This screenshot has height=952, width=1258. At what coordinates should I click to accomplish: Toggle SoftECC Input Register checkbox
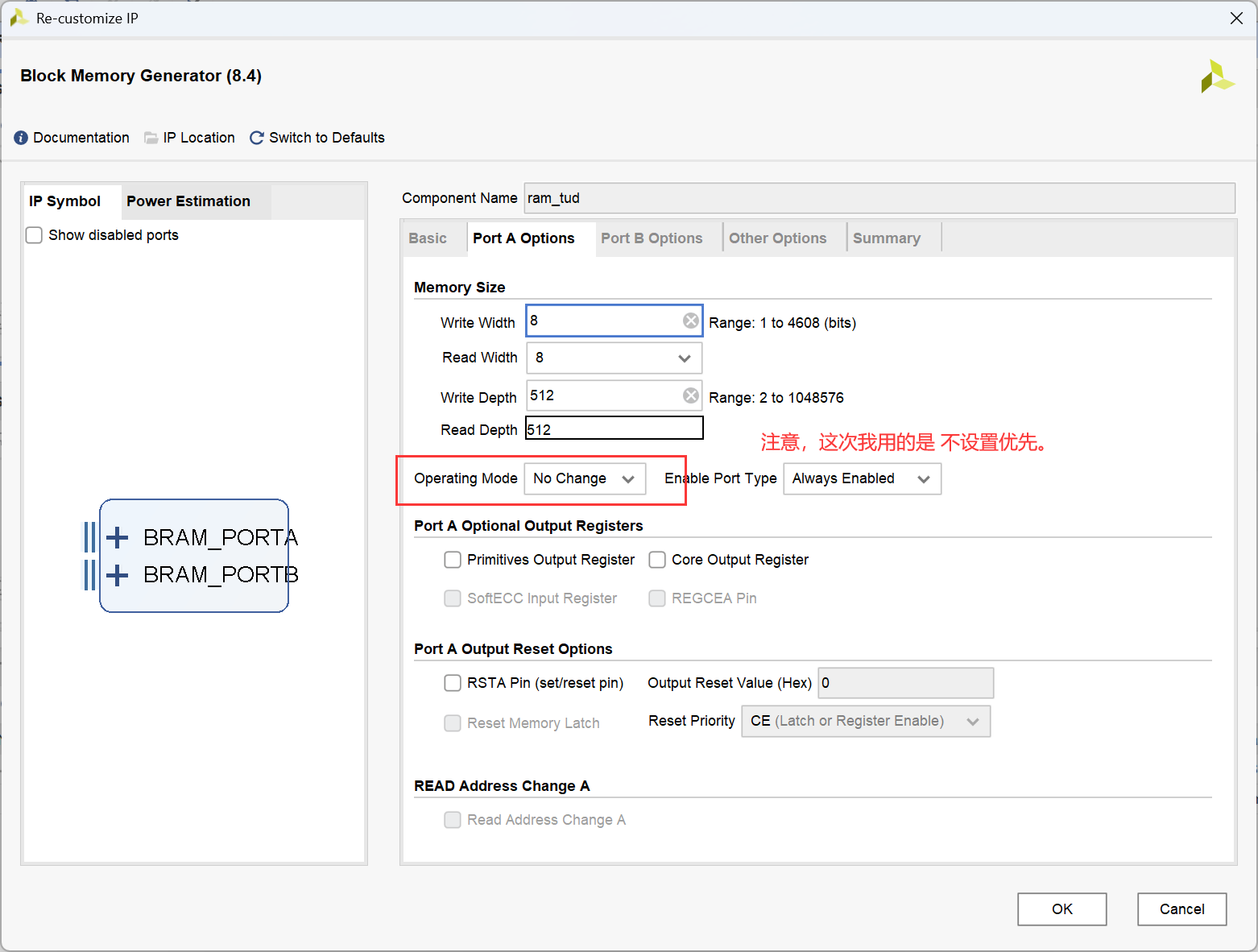pos(453,598)
